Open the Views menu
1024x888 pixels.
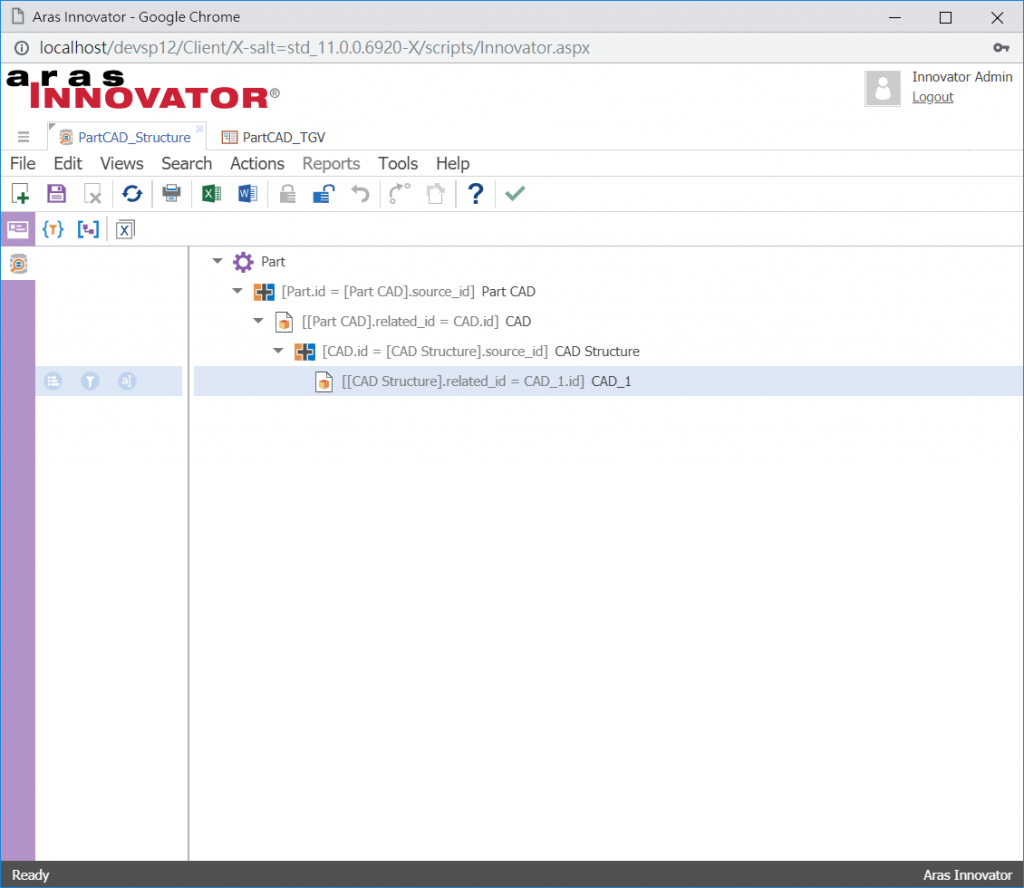(x=121, y=163)
